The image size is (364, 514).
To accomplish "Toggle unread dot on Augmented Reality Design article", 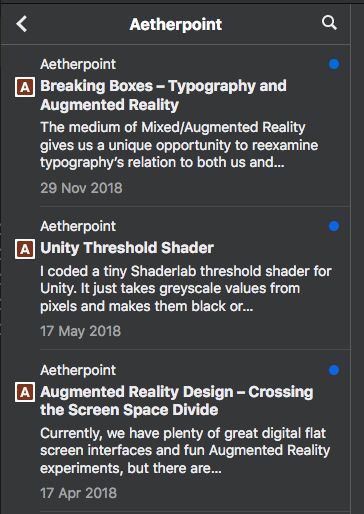I will pyautogui.click(x=334, y=370).
